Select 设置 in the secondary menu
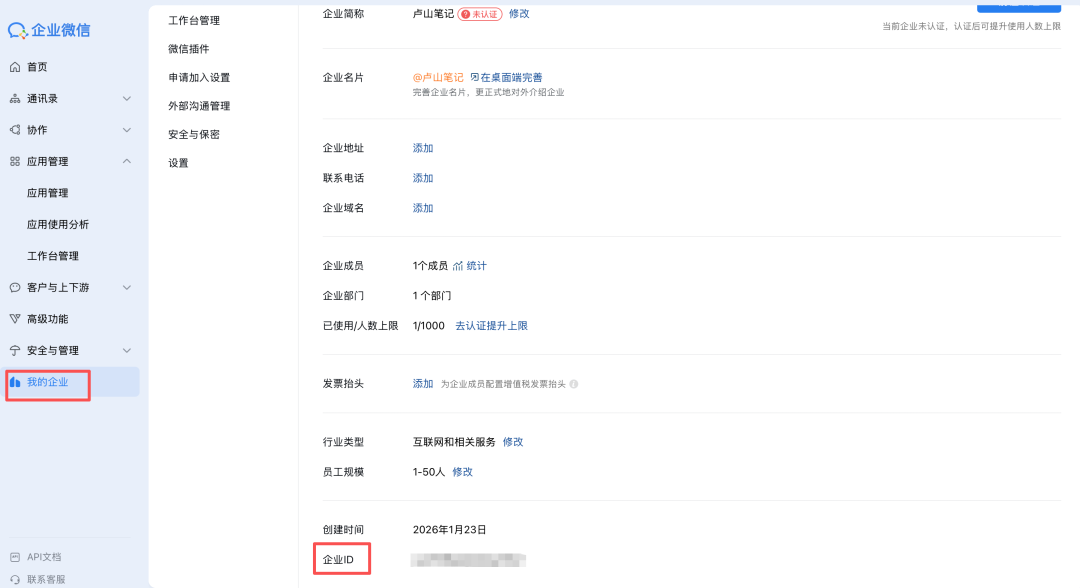 (178, 163)
